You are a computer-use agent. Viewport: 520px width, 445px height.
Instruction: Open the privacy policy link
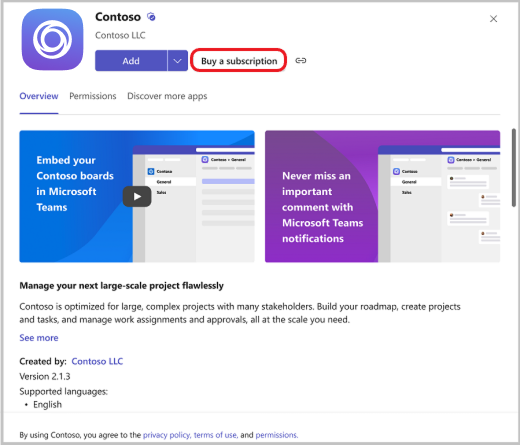click(x=167, y=435)
